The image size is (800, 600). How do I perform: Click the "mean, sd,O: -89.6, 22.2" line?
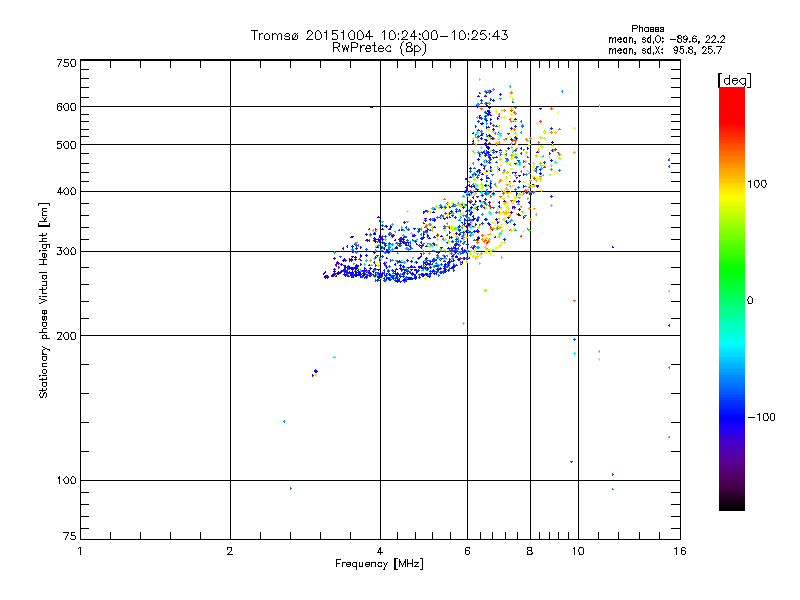[x=666, y=39]
